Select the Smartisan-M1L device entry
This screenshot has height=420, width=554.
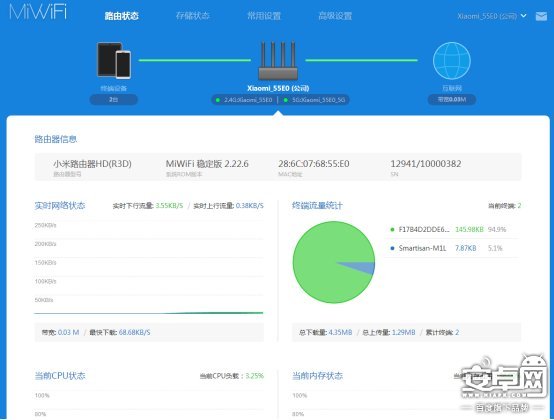(423, 248)
